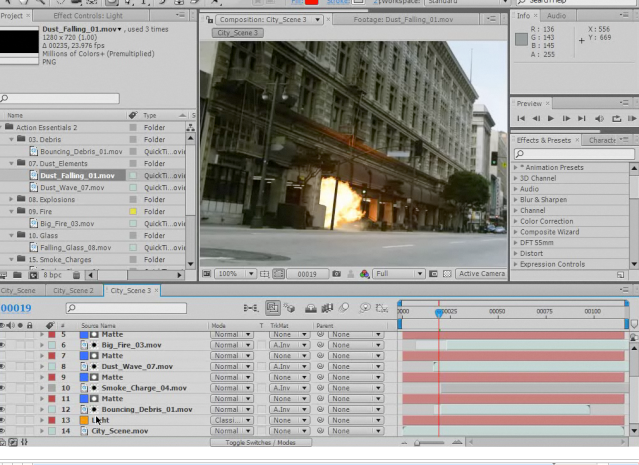Screen dimensions: 639x465
Task: Delete selected project item trash icon
Action: click(x=76, y=275)
